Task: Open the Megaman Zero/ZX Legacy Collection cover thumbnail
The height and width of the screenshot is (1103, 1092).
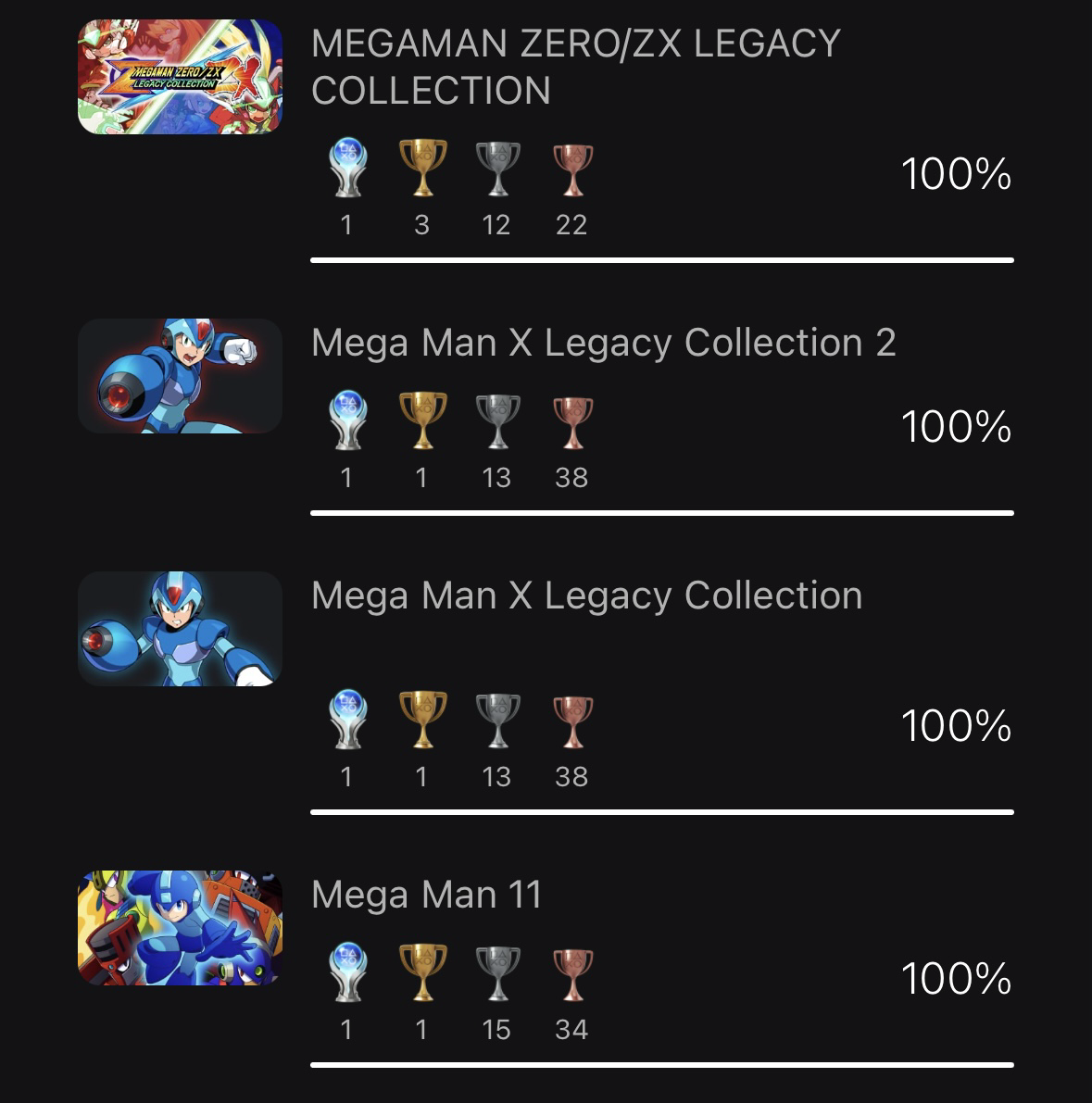Action: [x=180, y=77]
